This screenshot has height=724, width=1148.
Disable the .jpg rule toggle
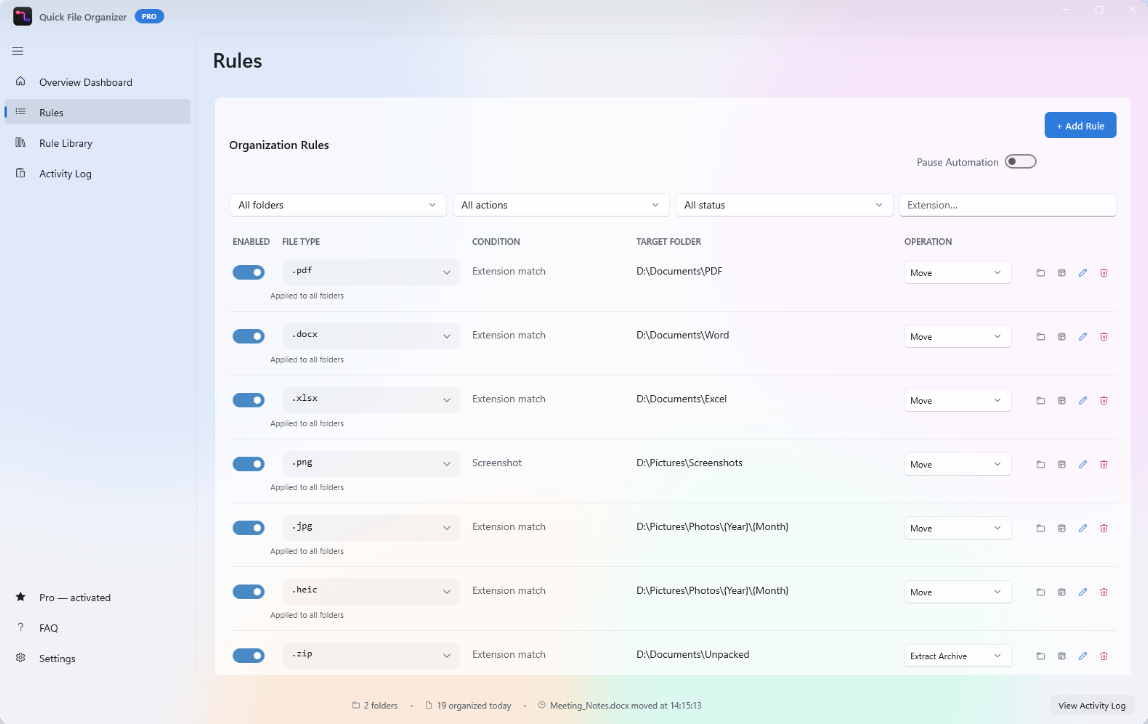248,528
